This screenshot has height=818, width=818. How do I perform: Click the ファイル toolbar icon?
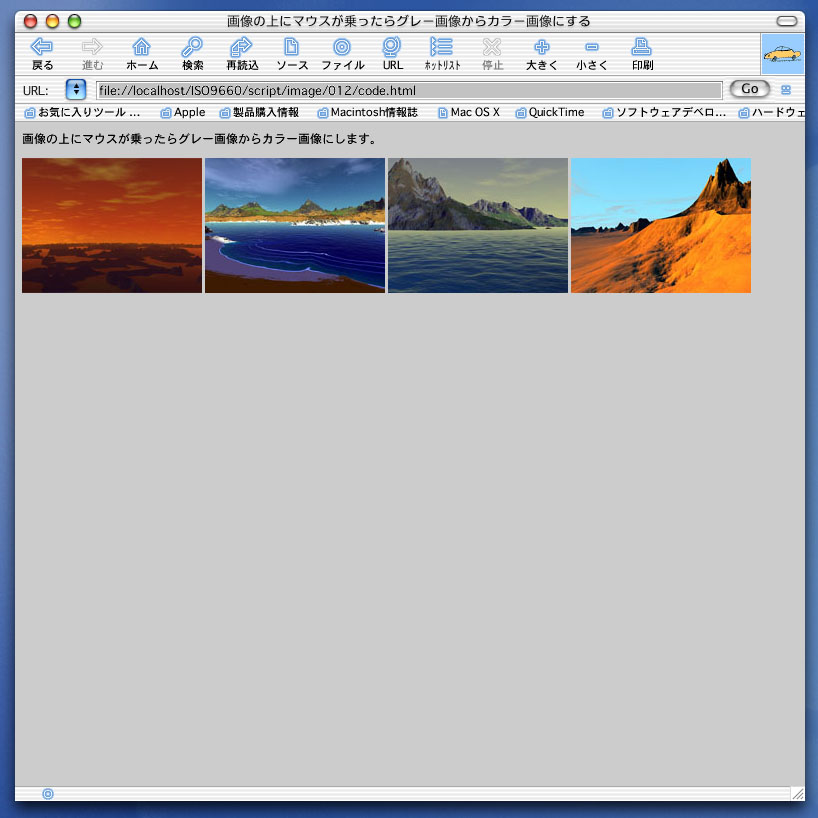coord(342,47)
